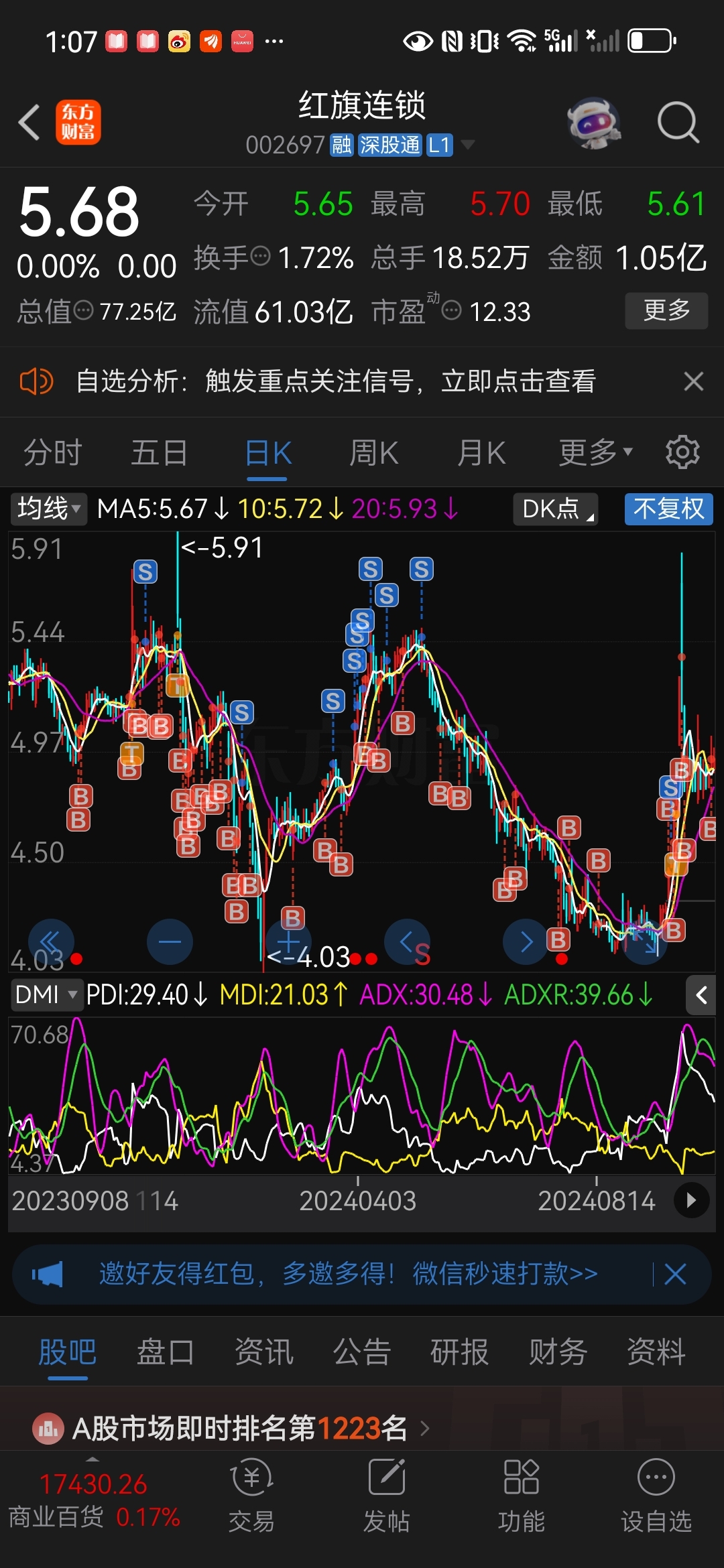The image size is (724, 1568).
Task: Tap the info icon next to 市盈
Action: coord(452,310)
